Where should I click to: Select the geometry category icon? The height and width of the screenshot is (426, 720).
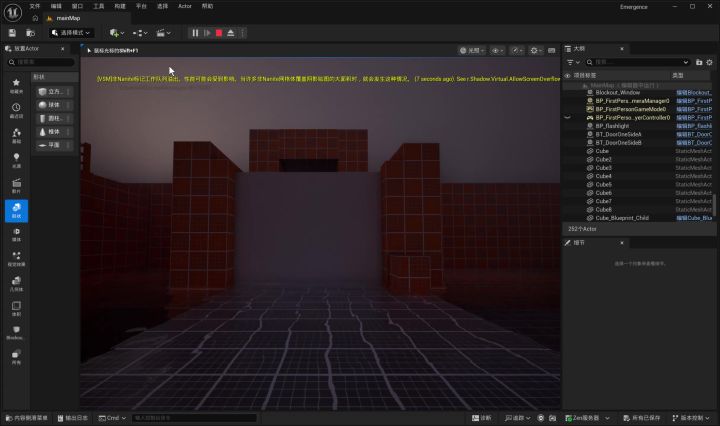point(16,284)
